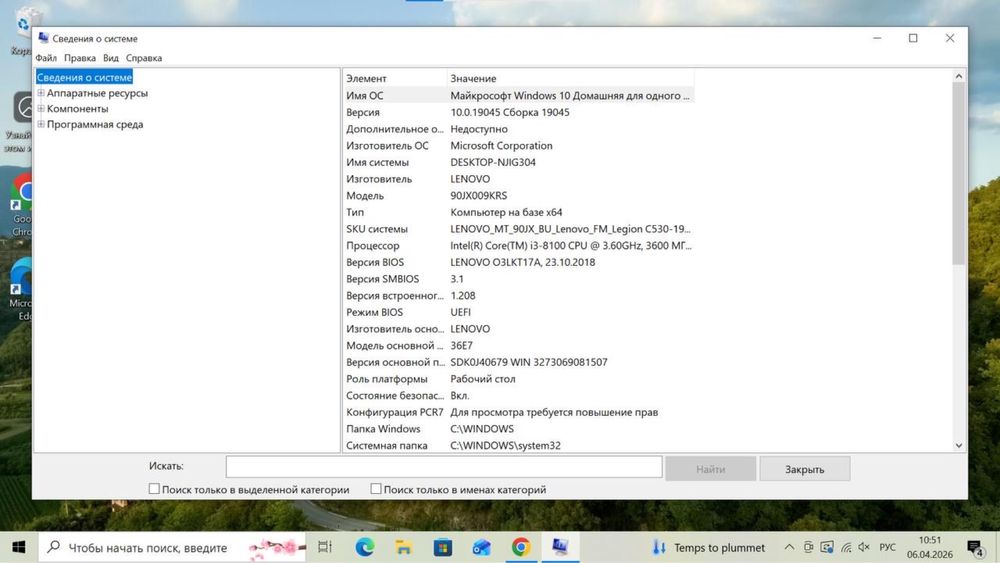Viewport: 1000px width, 563px height.
Task: Switch the РУС input language indicator
Action: click(887, 547)
